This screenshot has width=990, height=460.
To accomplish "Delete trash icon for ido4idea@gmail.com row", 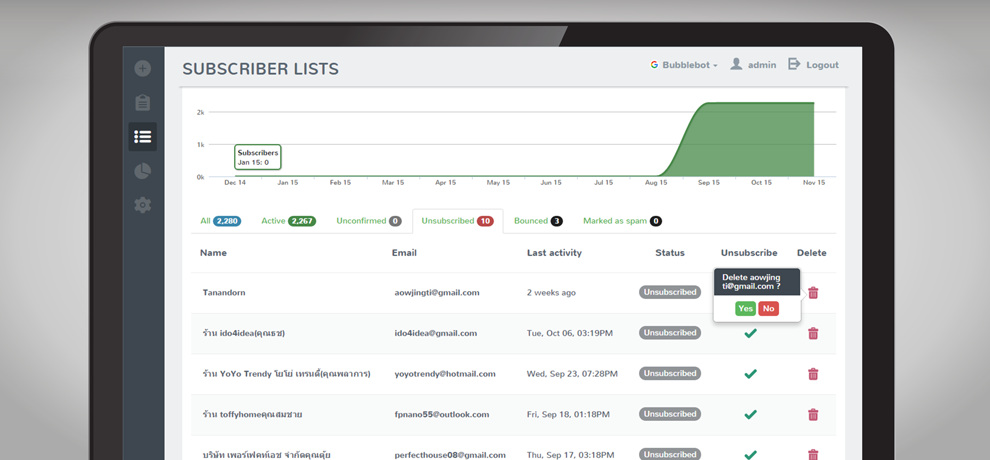I will click(813, 333).
